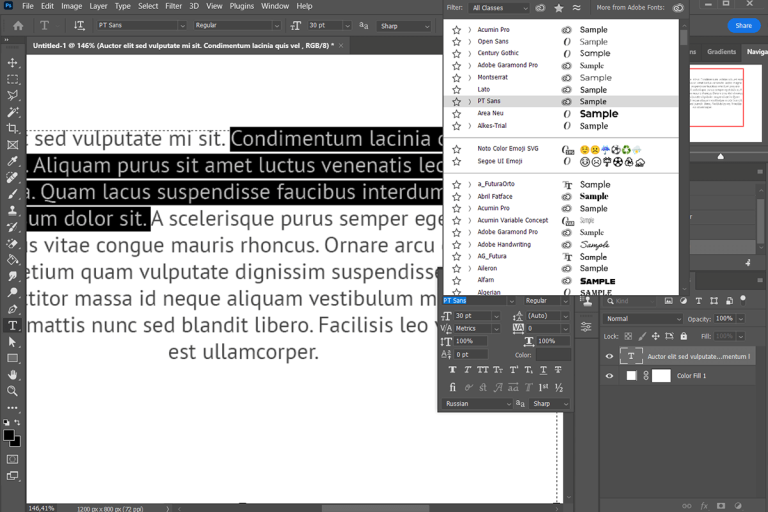Select the Frame tool
The image size is (768, 512).
tap(13, 145)
